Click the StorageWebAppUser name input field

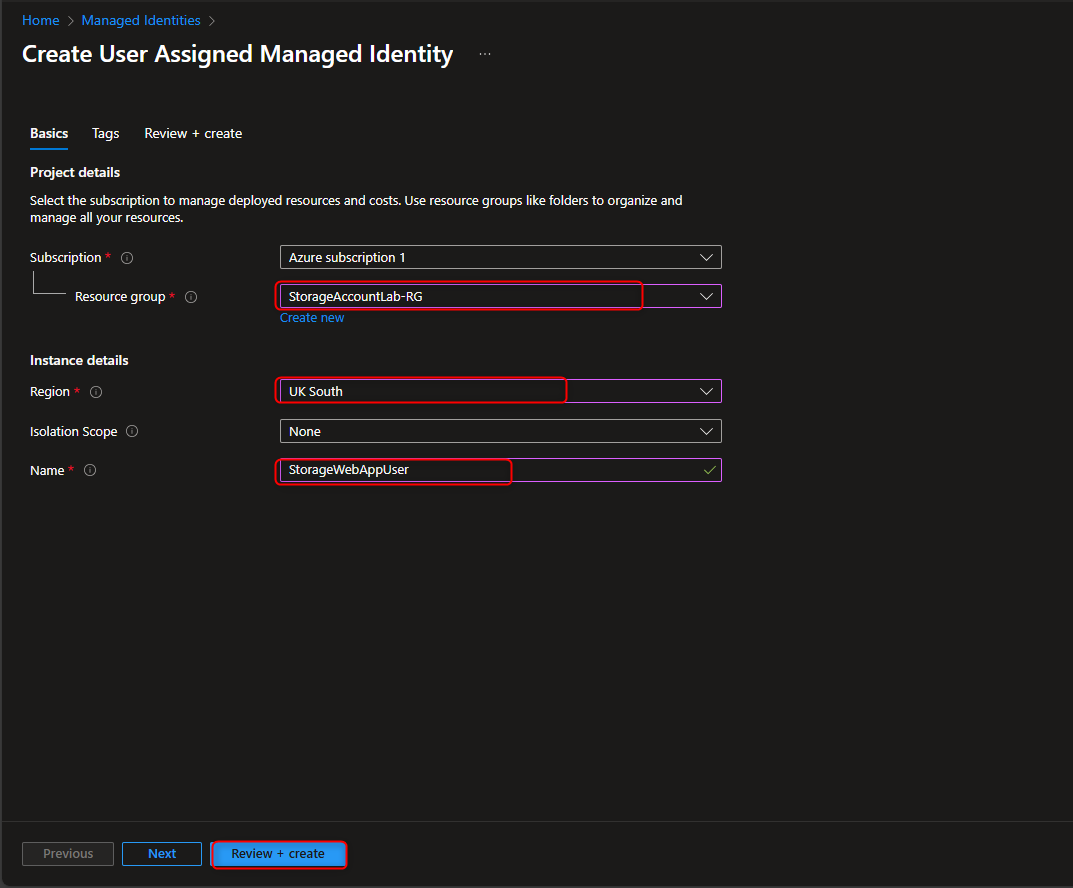click(x=394, y=470)
